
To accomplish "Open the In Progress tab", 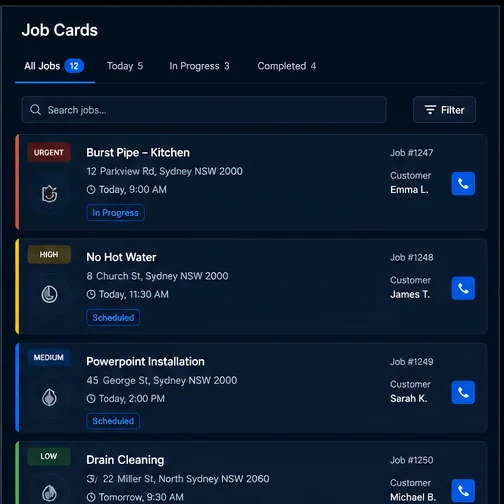I will [199, 66].
